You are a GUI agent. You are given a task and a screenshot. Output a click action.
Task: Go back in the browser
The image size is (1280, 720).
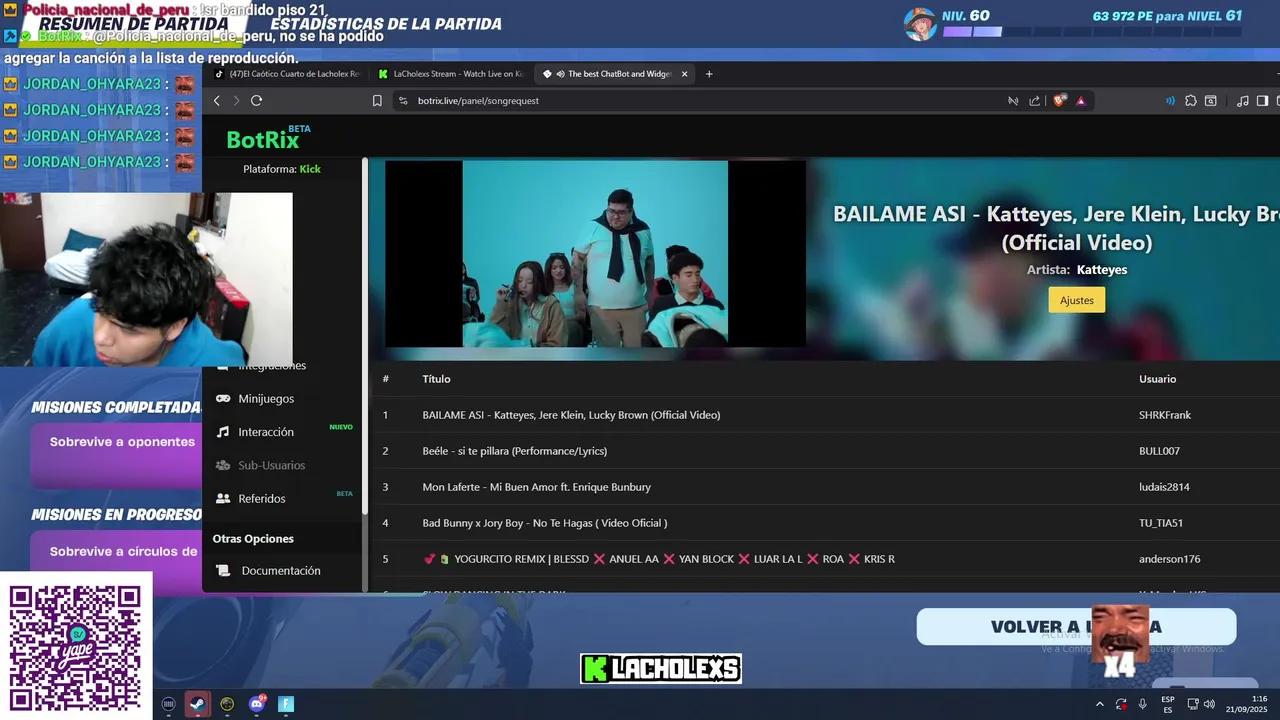[217, 101]
